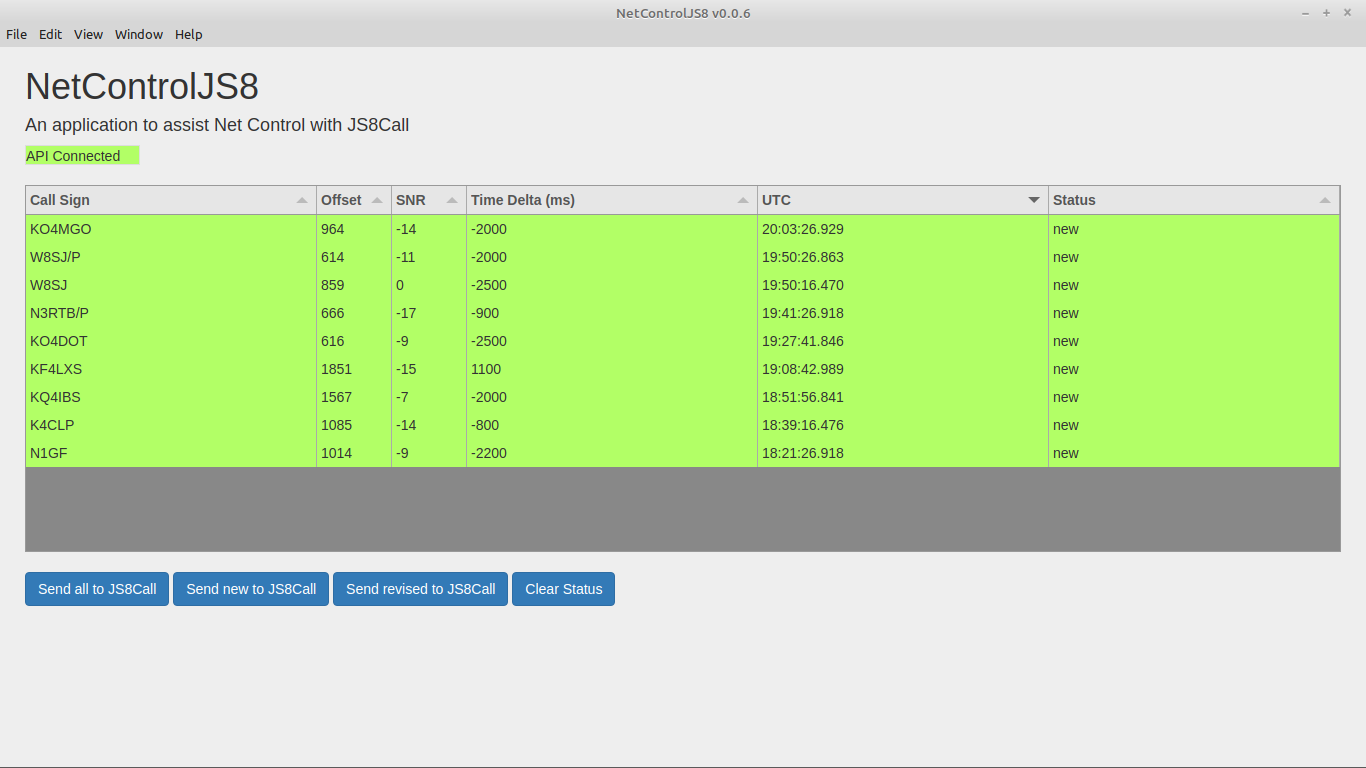Click the Call Sign sort arrow icon
Image resolution: width=1366 pixels, height=768 pixels.
pos(302,200)
